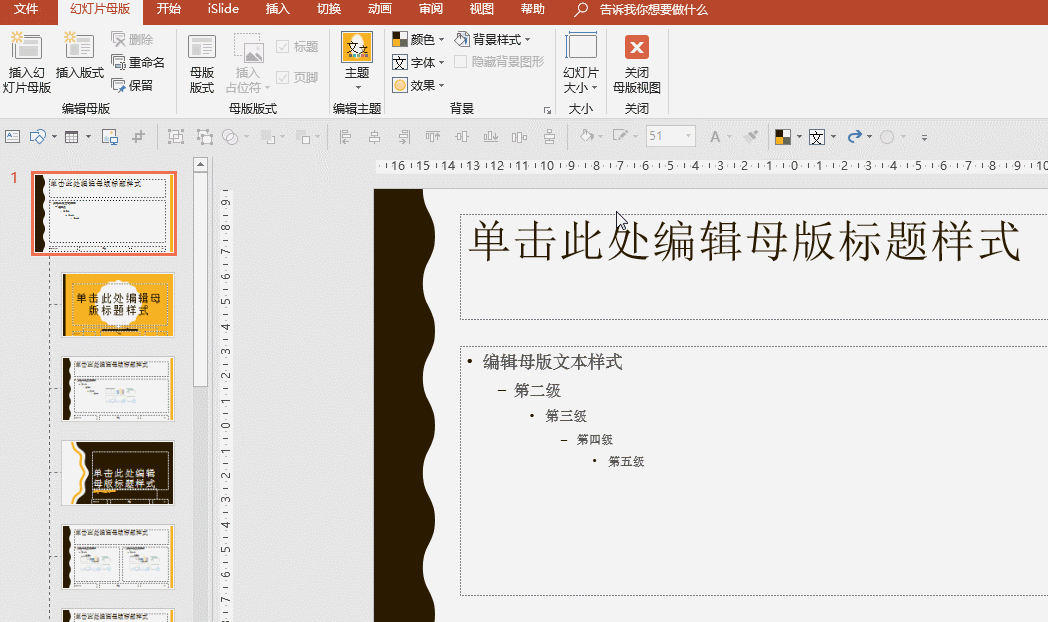Open the customize quick access toolbar arrow
The image size is (1048, 622).
pyautogui.click(x=924, y=138)
